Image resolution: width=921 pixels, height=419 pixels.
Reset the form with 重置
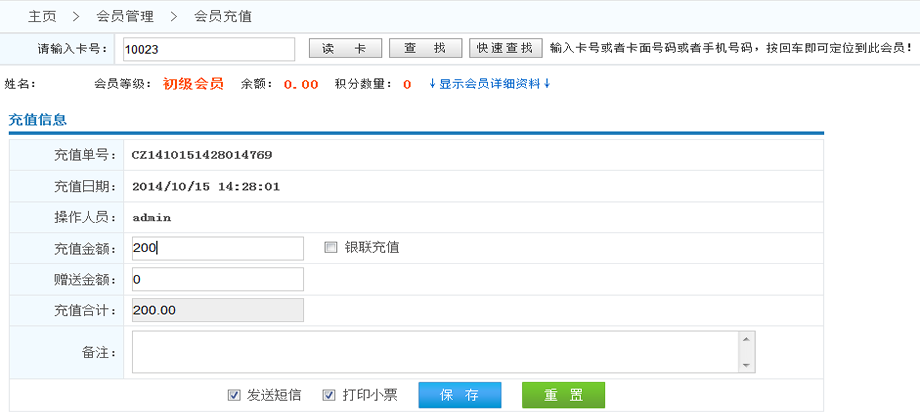[563, 395]
